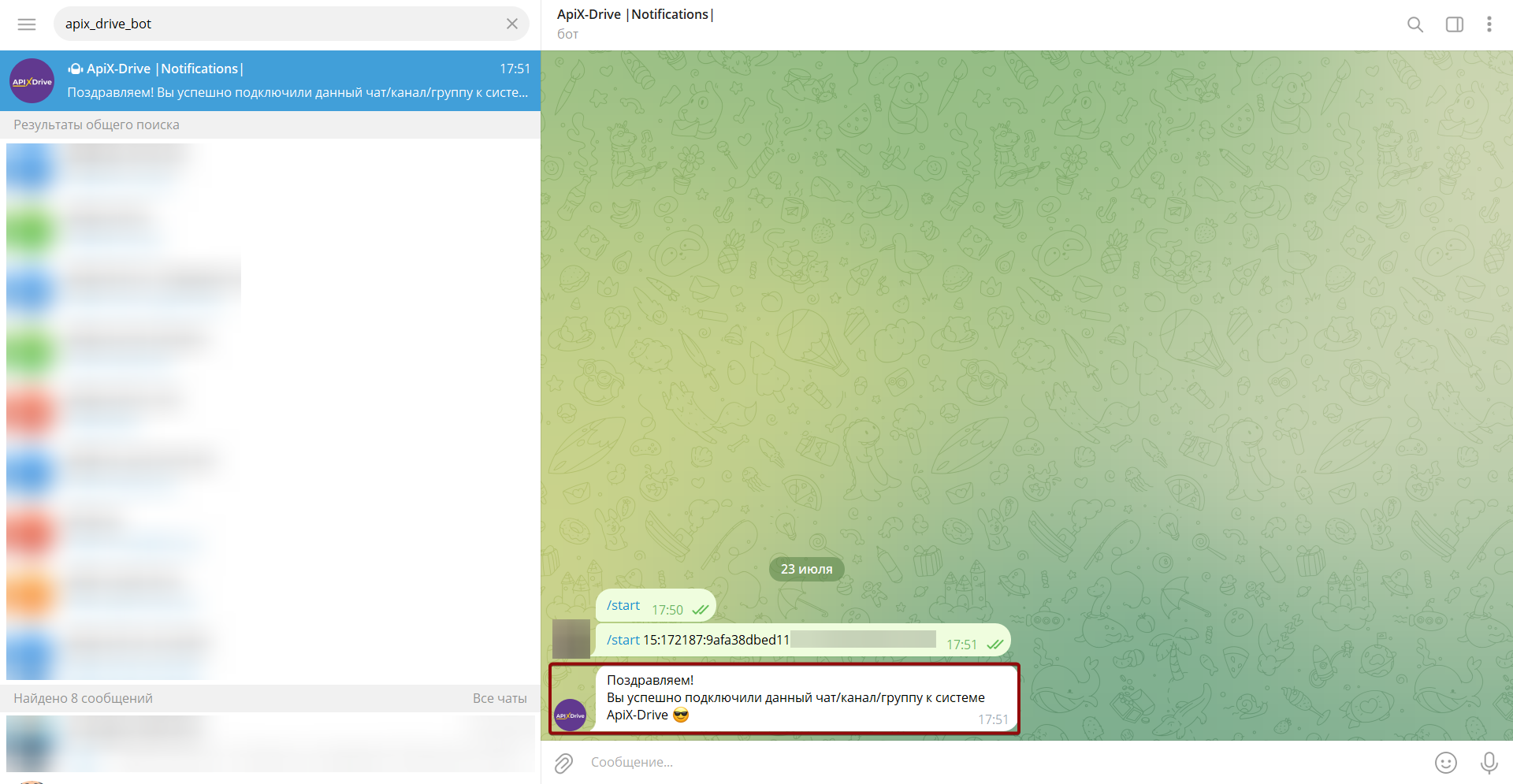The image size is (1513, 784).
Task: Open the ApiX-Drive Notifications chat result
Action: pyautogui.click(x=270, y=80)
